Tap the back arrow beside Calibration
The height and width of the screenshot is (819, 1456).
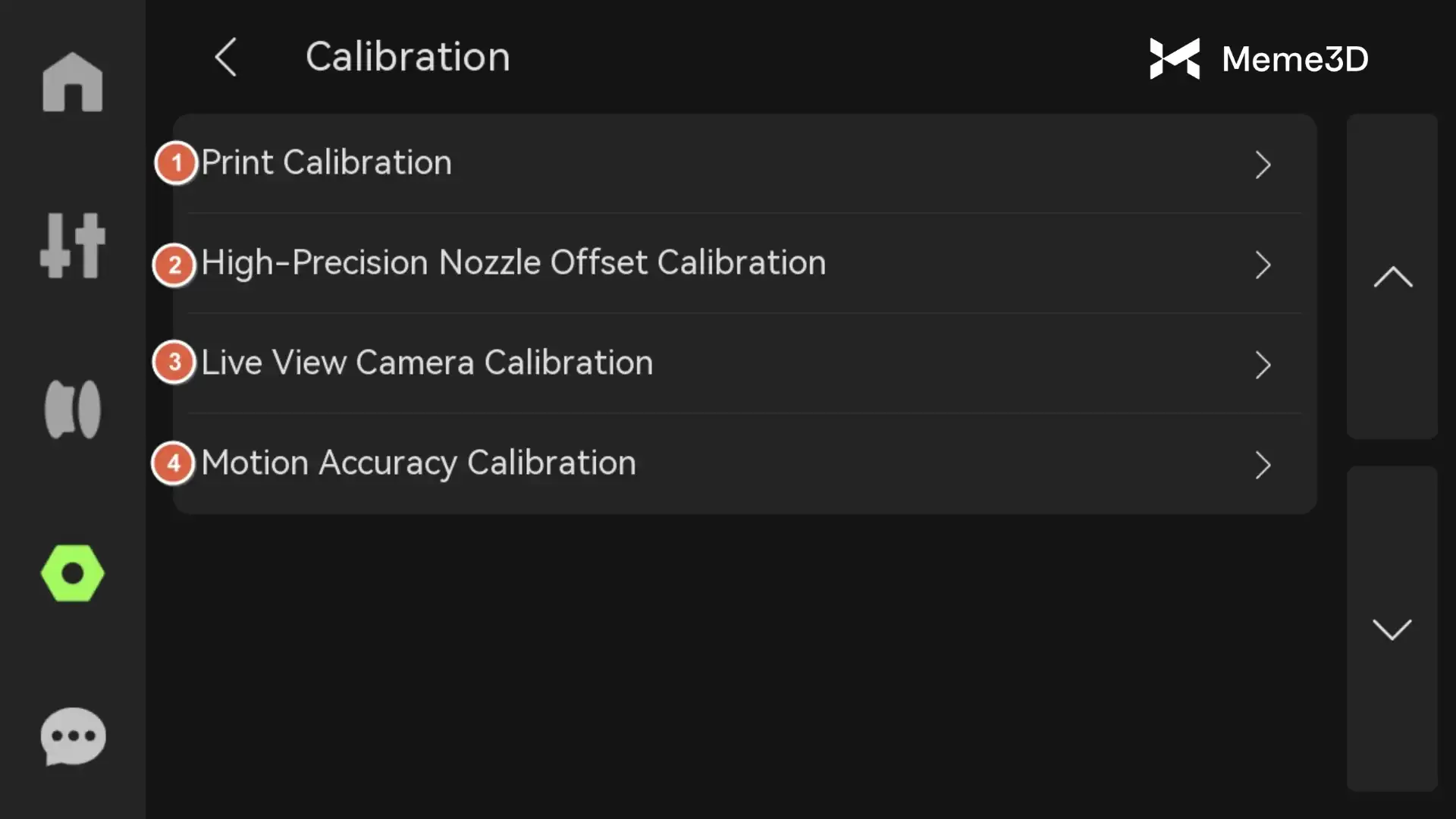225,57
